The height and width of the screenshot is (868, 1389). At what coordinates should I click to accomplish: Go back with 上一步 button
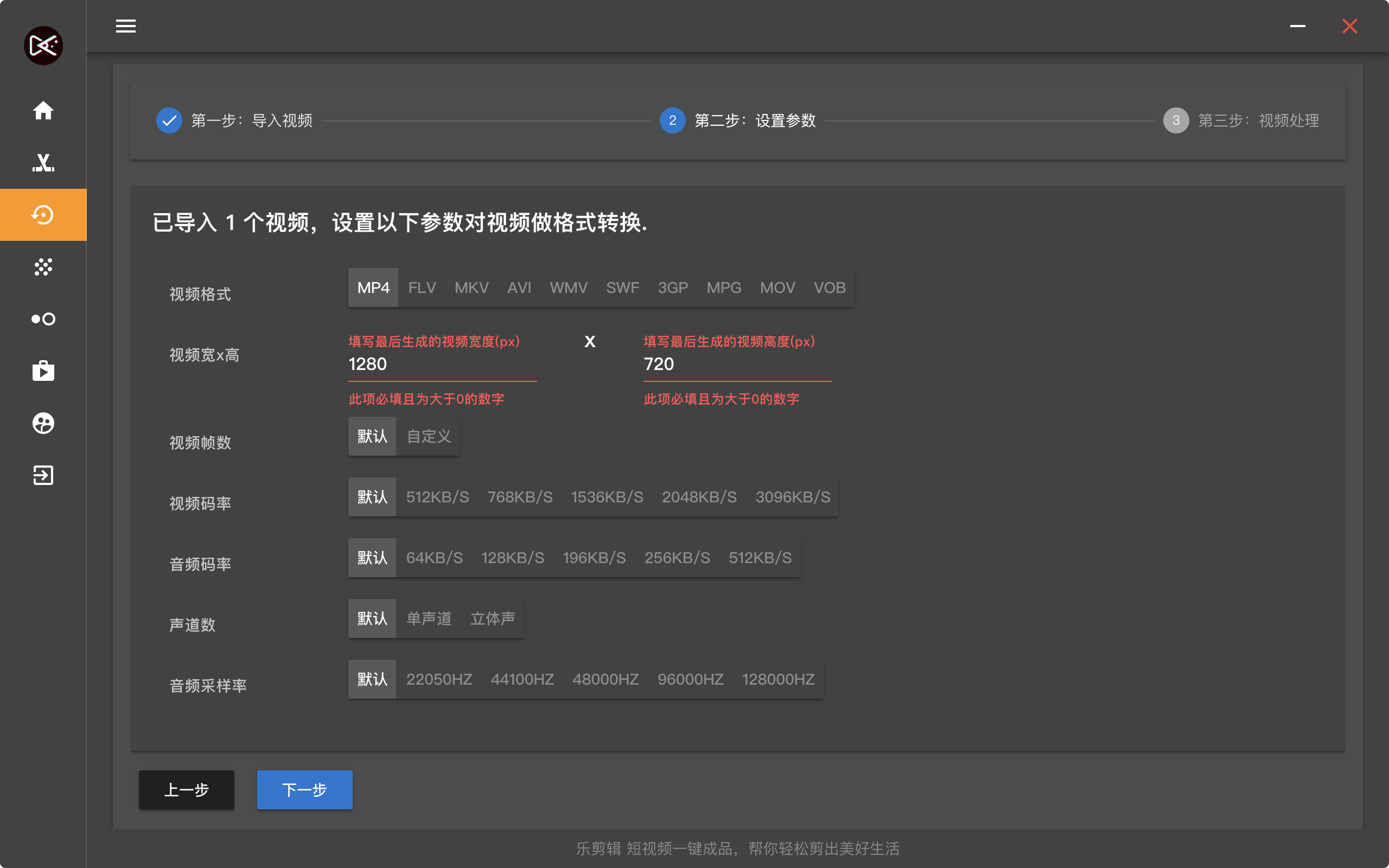tap(187, 790)
